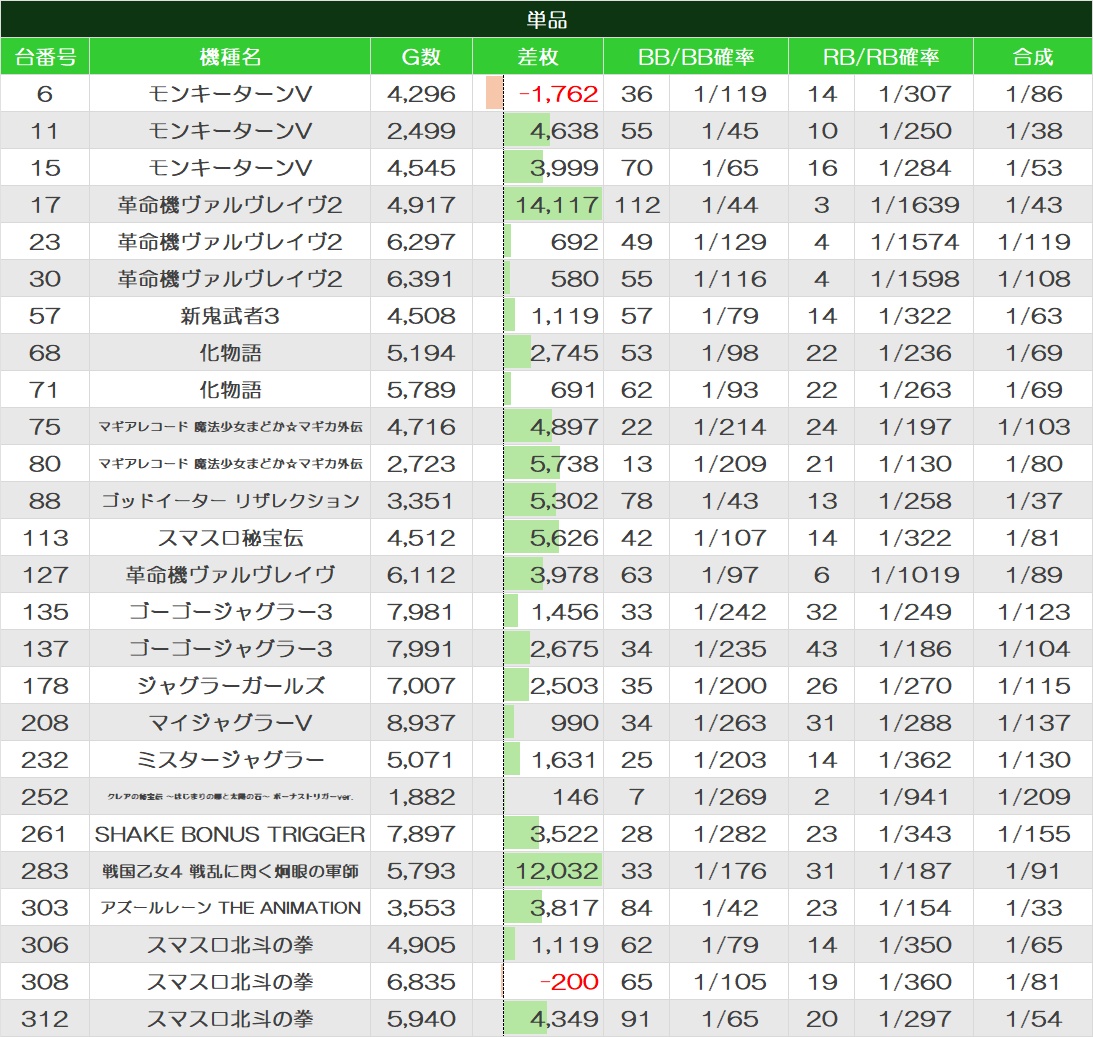Image resolution: width=1093 pixels, height=1037 pixels.
Task: Click ミスタージャグラー machine name
Action: [230, 759]
